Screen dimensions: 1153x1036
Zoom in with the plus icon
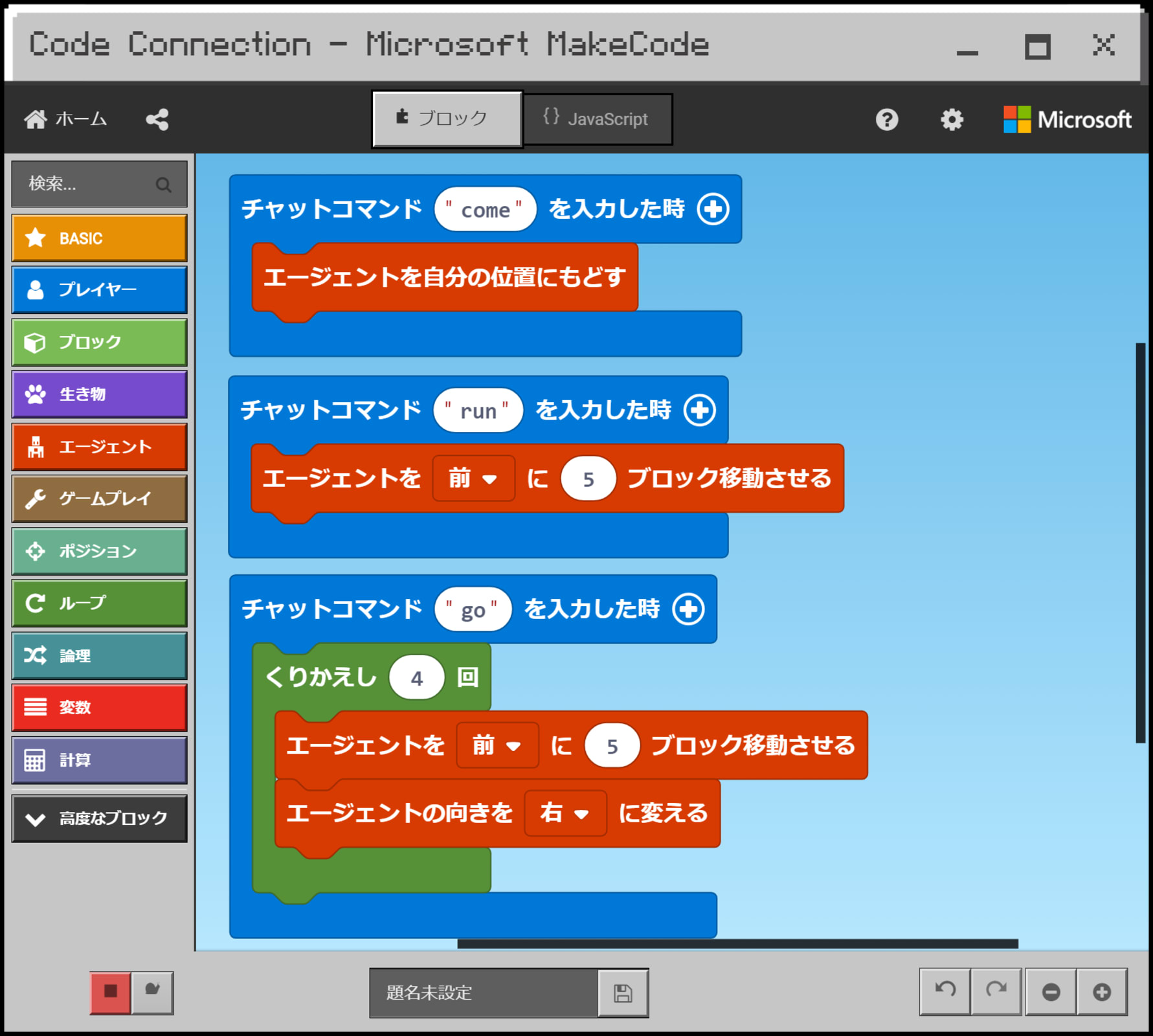[1101, 991]
